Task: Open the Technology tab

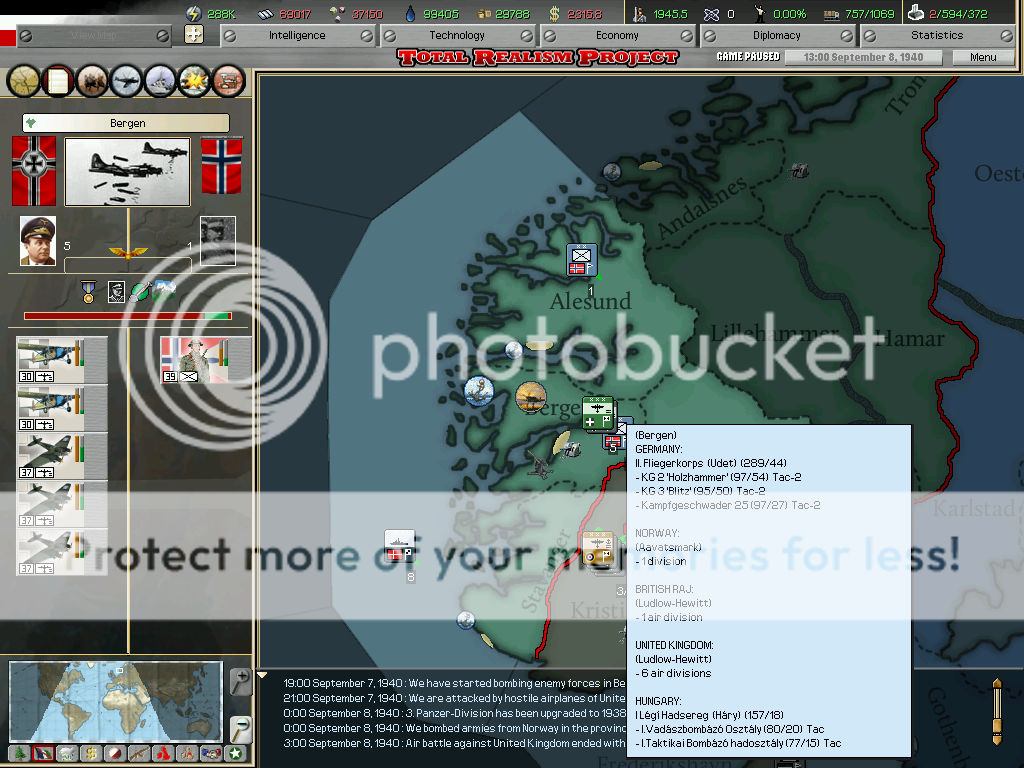Action: 457,35
